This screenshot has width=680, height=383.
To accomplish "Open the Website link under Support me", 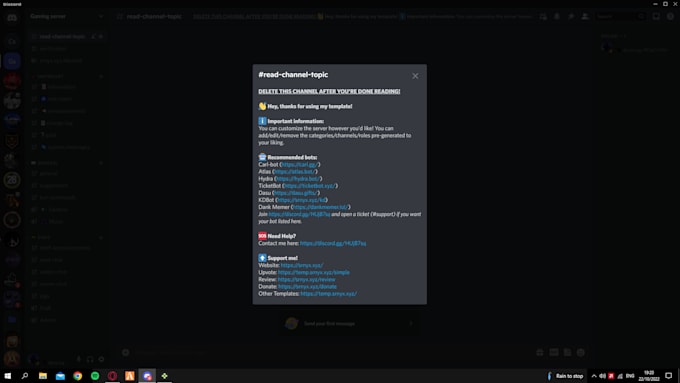I will [302, 265].
